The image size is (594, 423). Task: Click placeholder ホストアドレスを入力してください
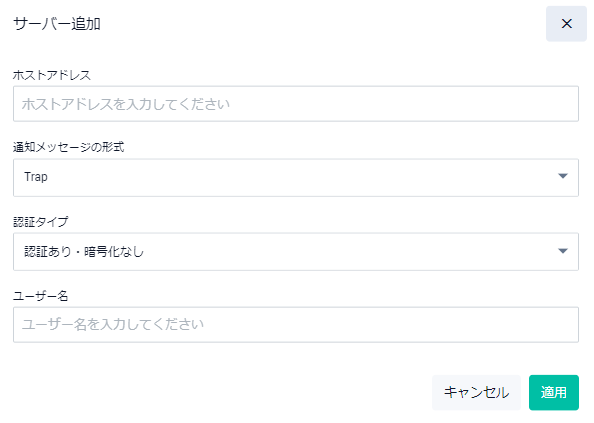coord(126,104)
